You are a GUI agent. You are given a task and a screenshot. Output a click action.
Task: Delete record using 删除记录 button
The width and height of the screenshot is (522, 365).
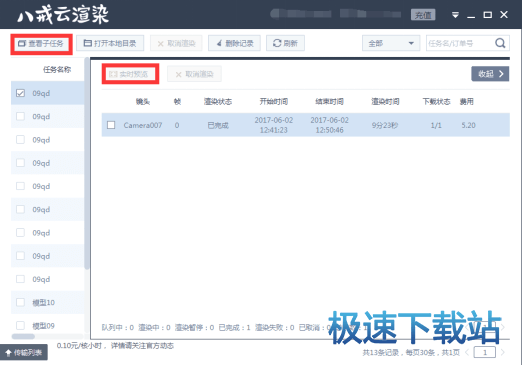click(234, 43)
